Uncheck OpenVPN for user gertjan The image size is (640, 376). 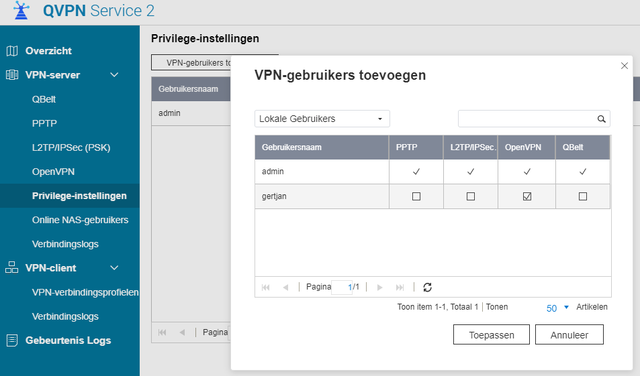pyautogui.click(x=527, y=196)
